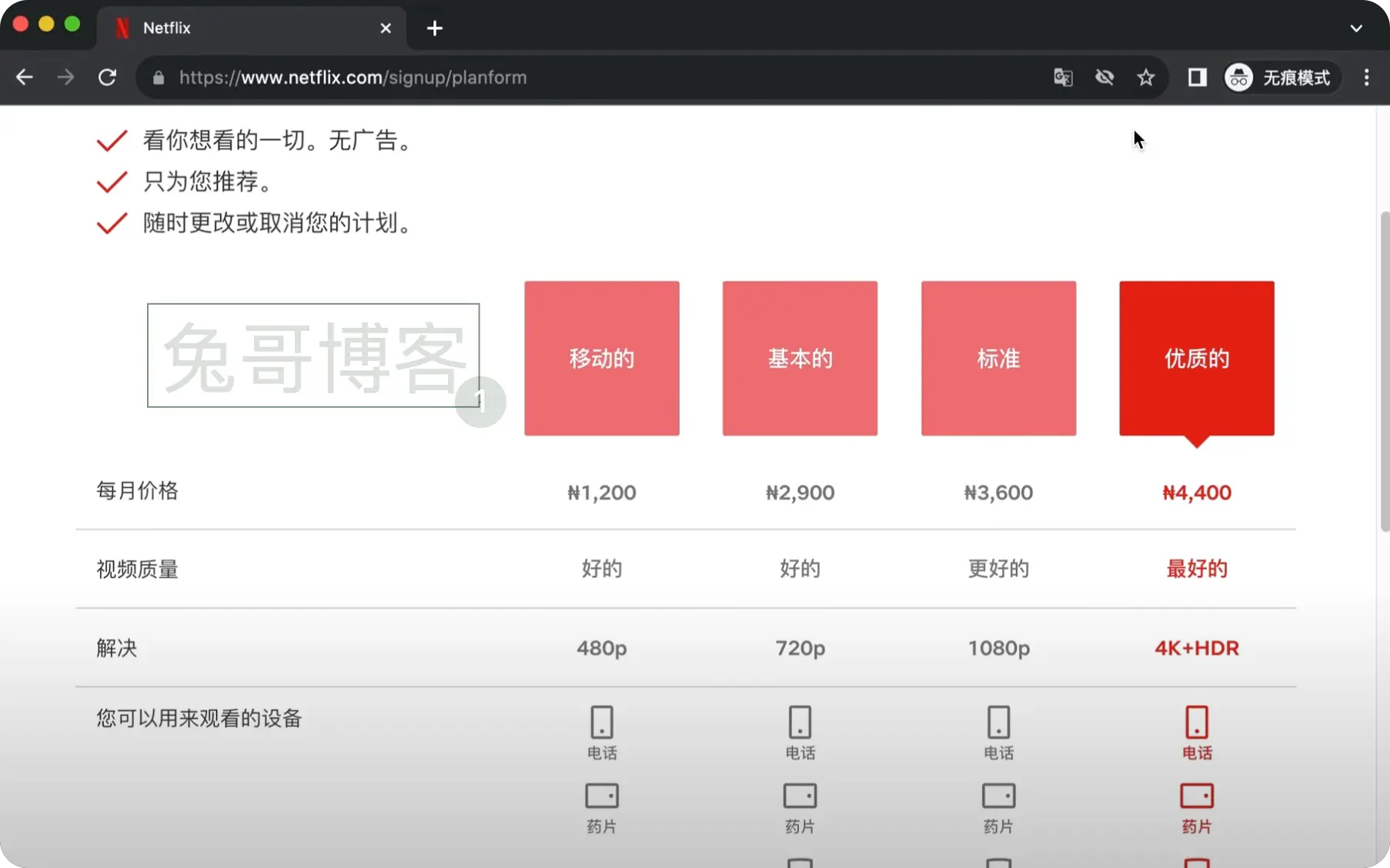The width and height of the screenshot is (1390, 868).
Task: Click the macOS yellow minimize button
Action: (x=46, y=24)
